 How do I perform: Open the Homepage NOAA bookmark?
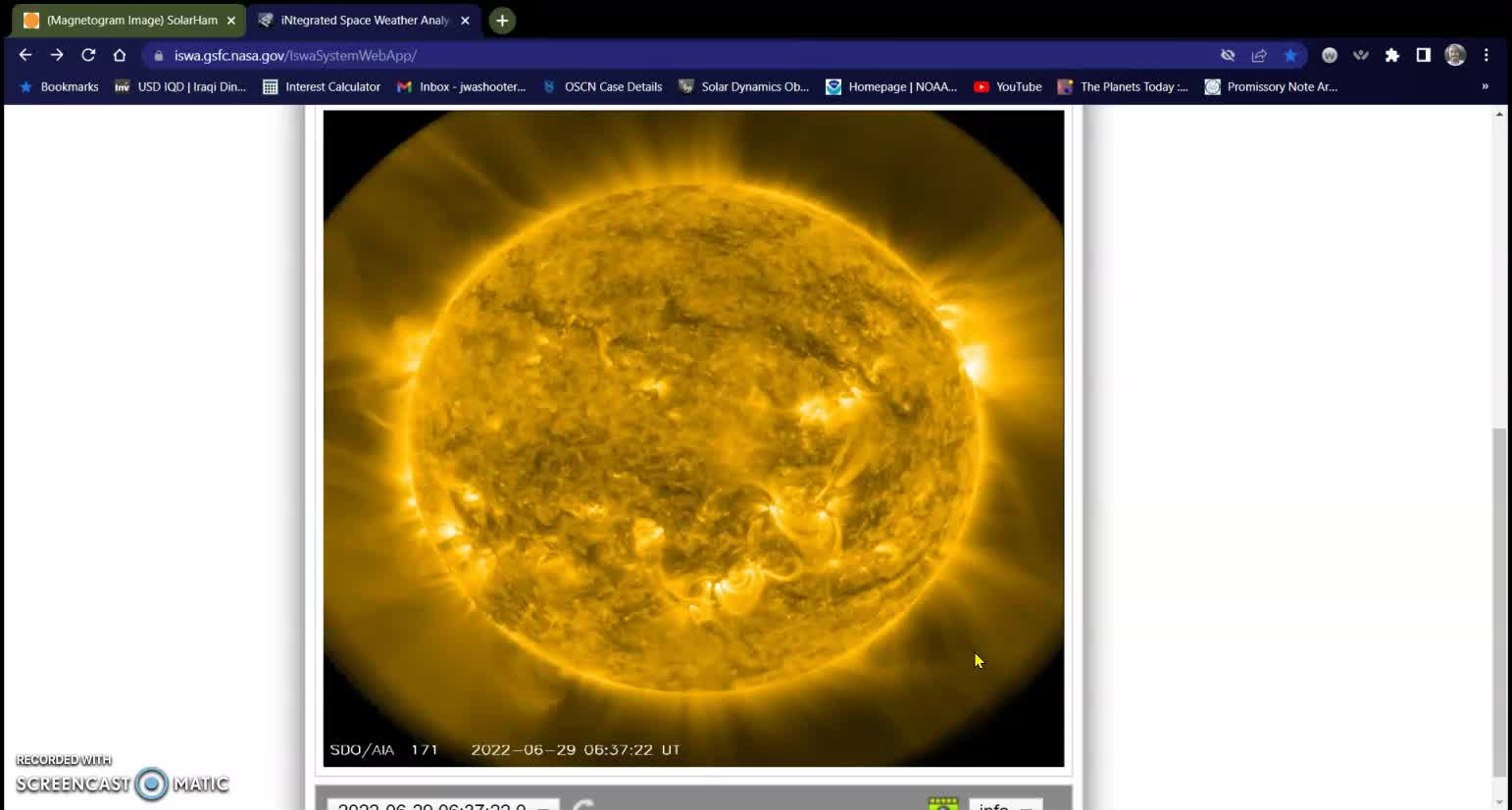891,86
